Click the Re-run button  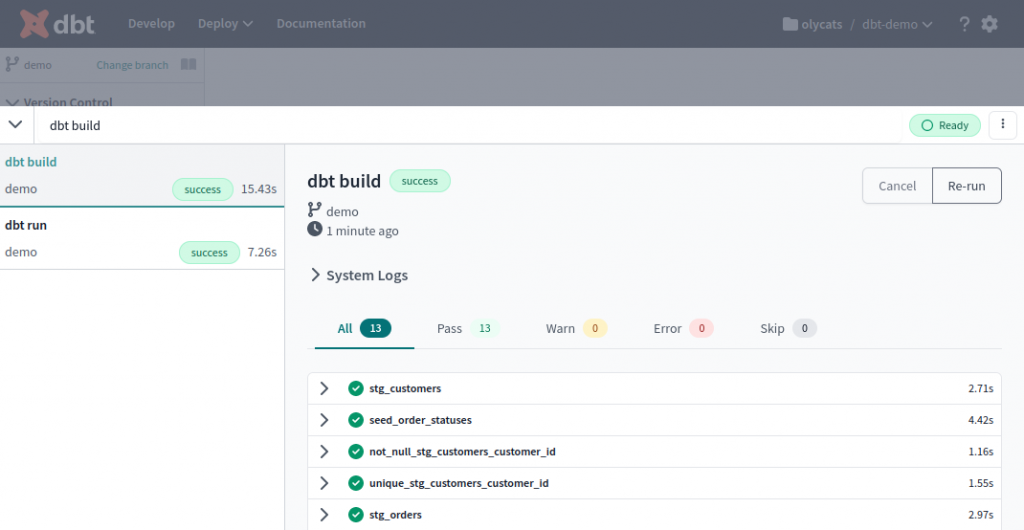click(967, 186)
